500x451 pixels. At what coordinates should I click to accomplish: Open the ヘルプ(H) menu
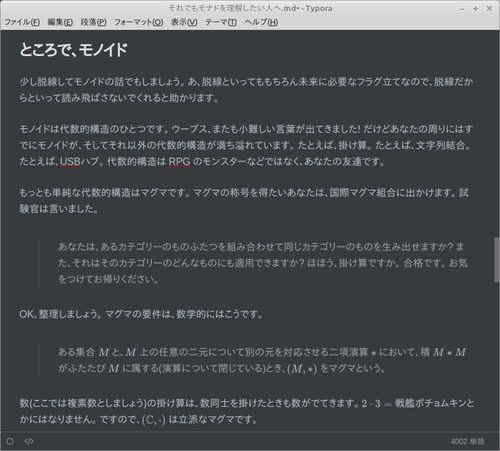[x=261, y=22]
